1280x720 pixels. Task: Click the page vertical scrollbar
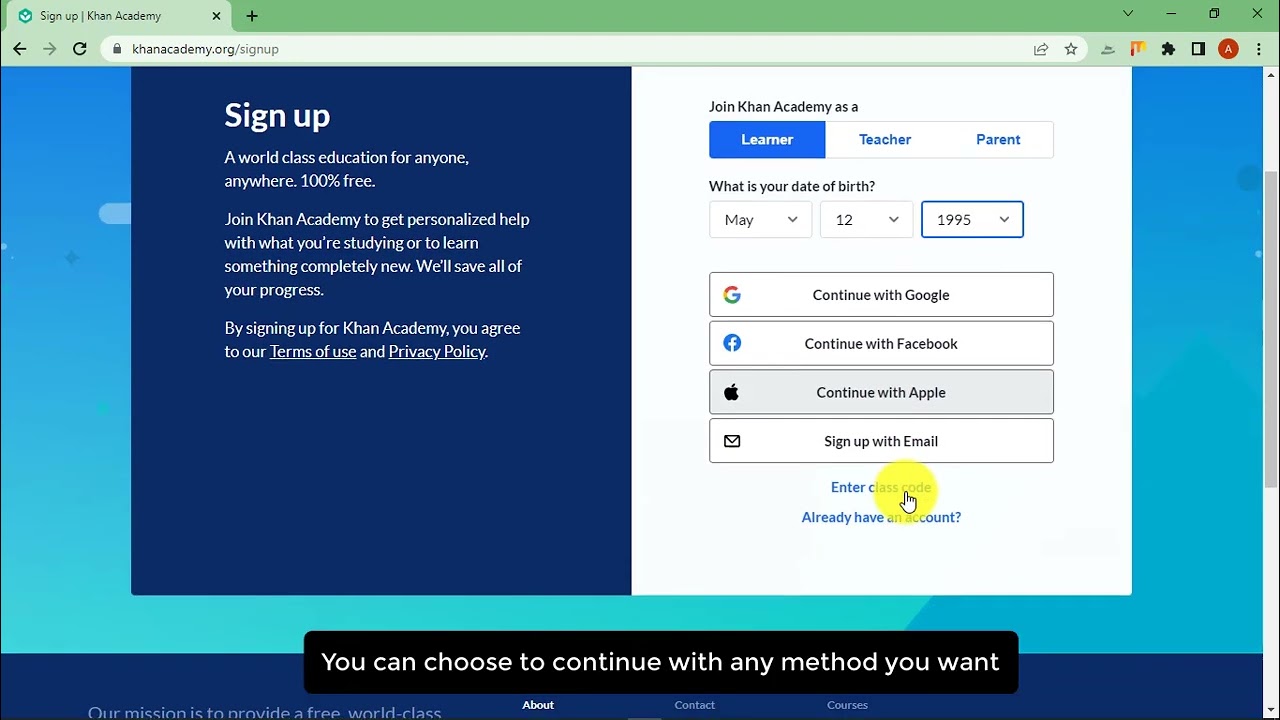[1271, 330]
